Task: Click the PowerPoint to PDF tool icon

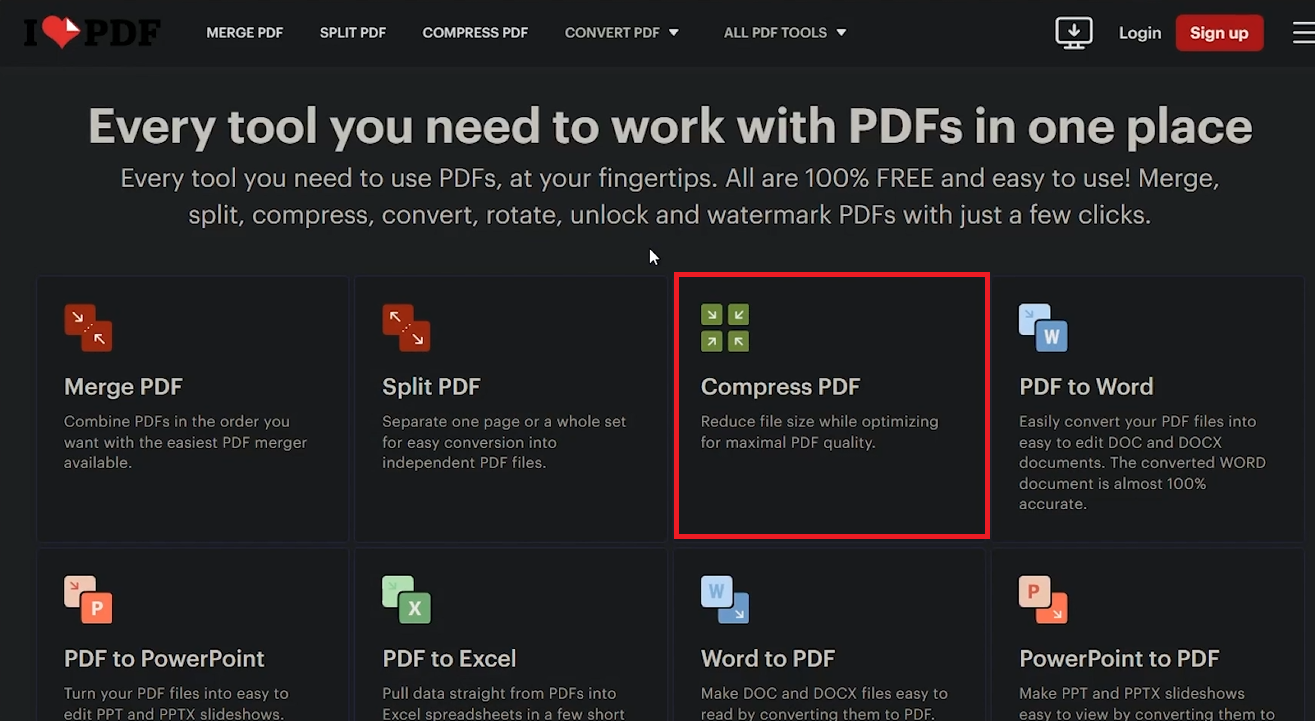Action: 1043,600
